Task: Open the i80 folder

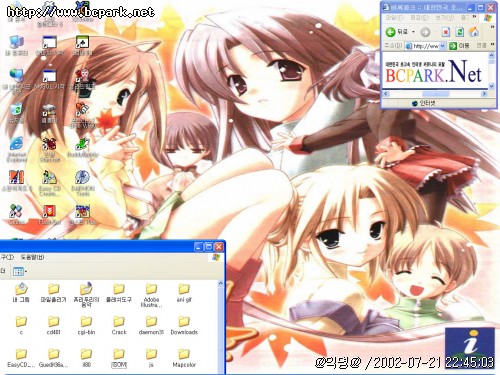Action: point(86,358)
